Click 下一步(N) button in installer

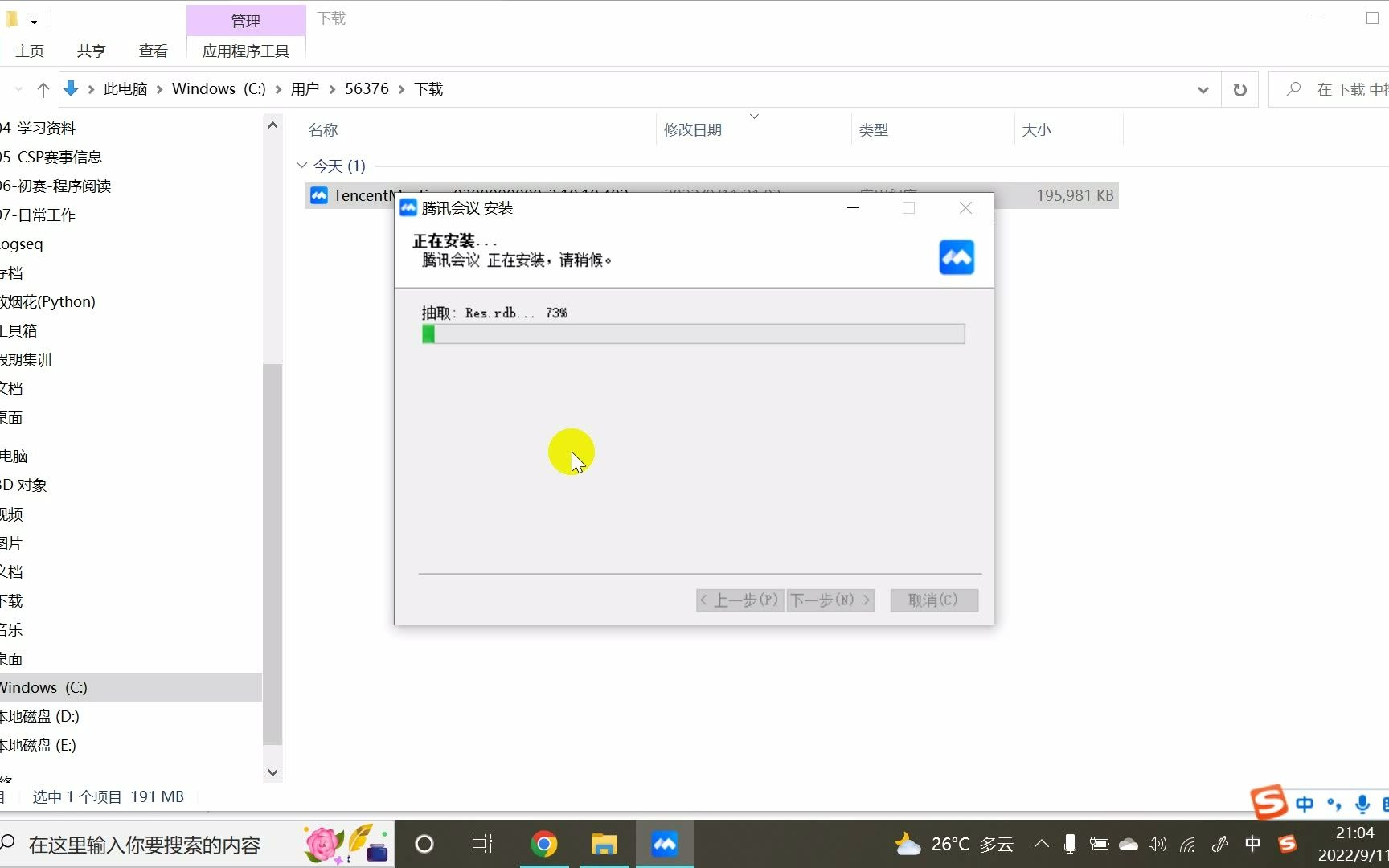(x=830, y=600)
